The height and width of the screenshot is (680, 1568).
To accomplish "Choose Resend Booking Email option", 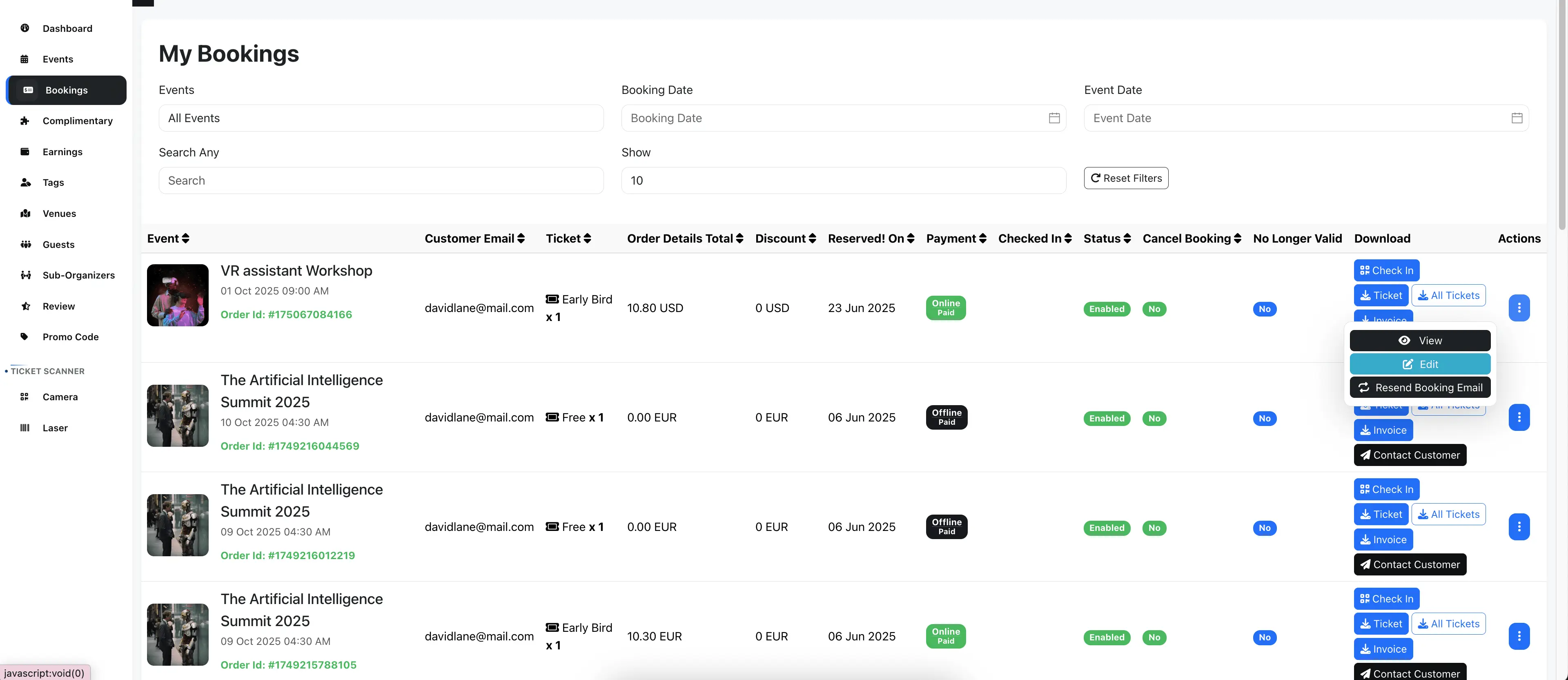I will pos(1420,387).
